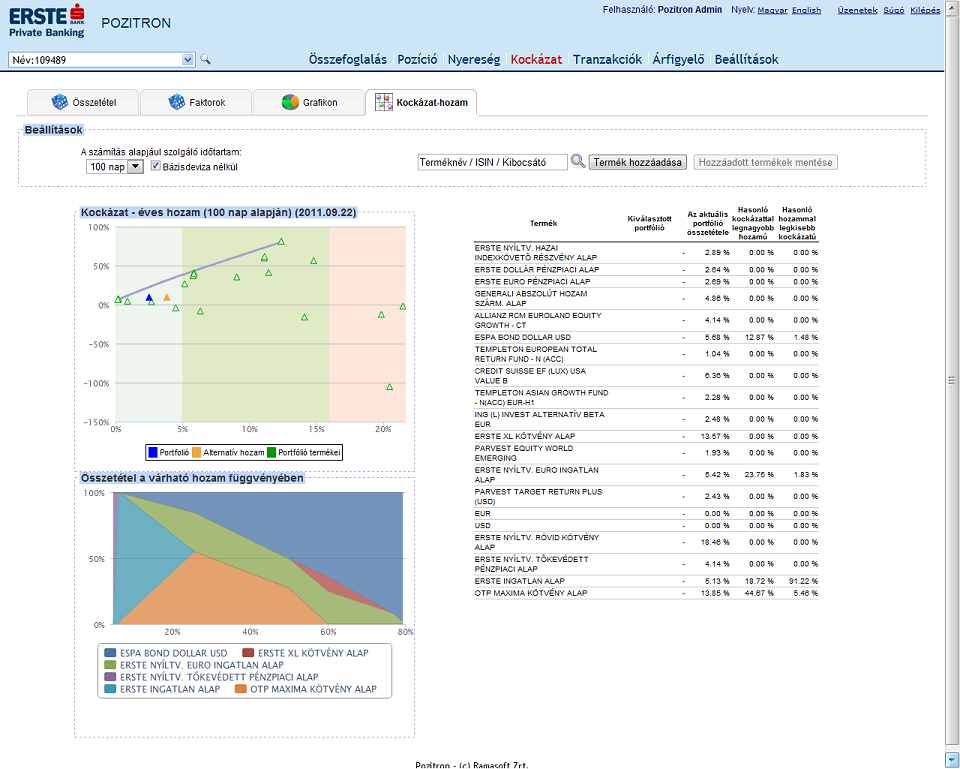The width and height of the screenshot is (960, 769).
Task: Open the 100 nap duration dropdown
Action: click(136, 167)
